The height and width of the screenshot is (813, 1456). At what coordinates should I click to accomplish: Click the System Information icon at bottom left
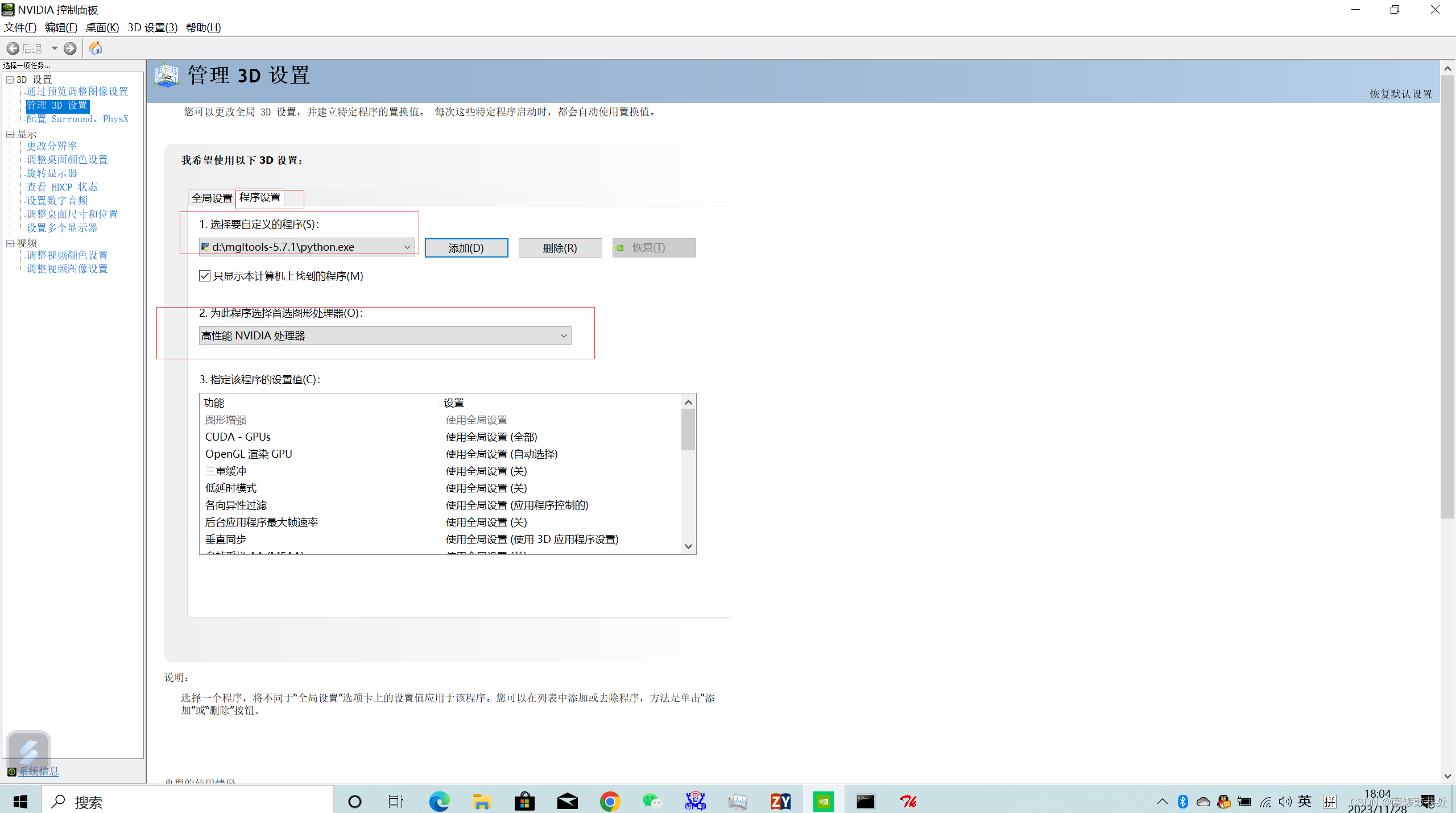pos(11,771)
